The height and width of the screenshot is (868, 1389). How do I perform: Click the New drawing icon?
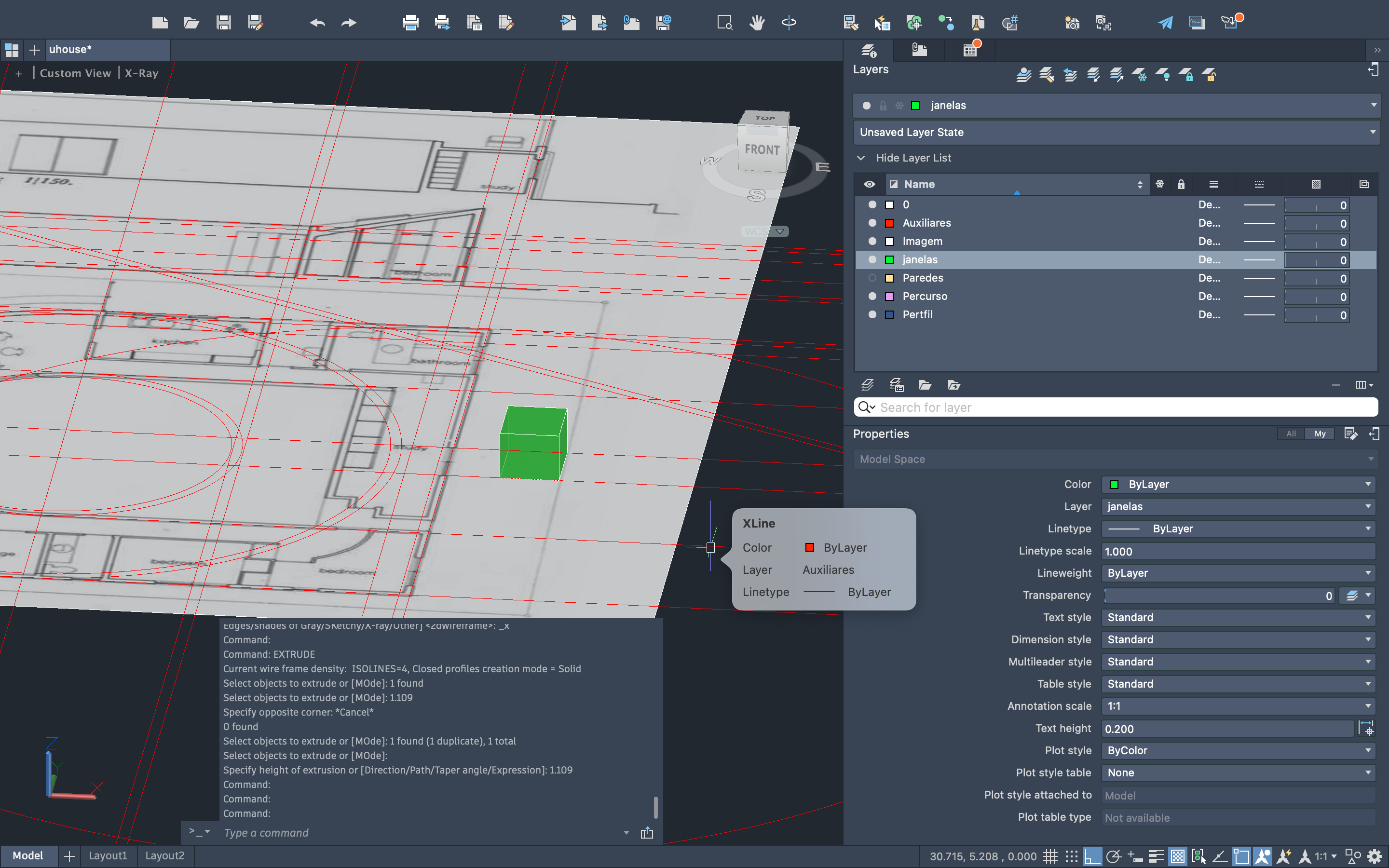pyautogui.click(x=160, y=22)
